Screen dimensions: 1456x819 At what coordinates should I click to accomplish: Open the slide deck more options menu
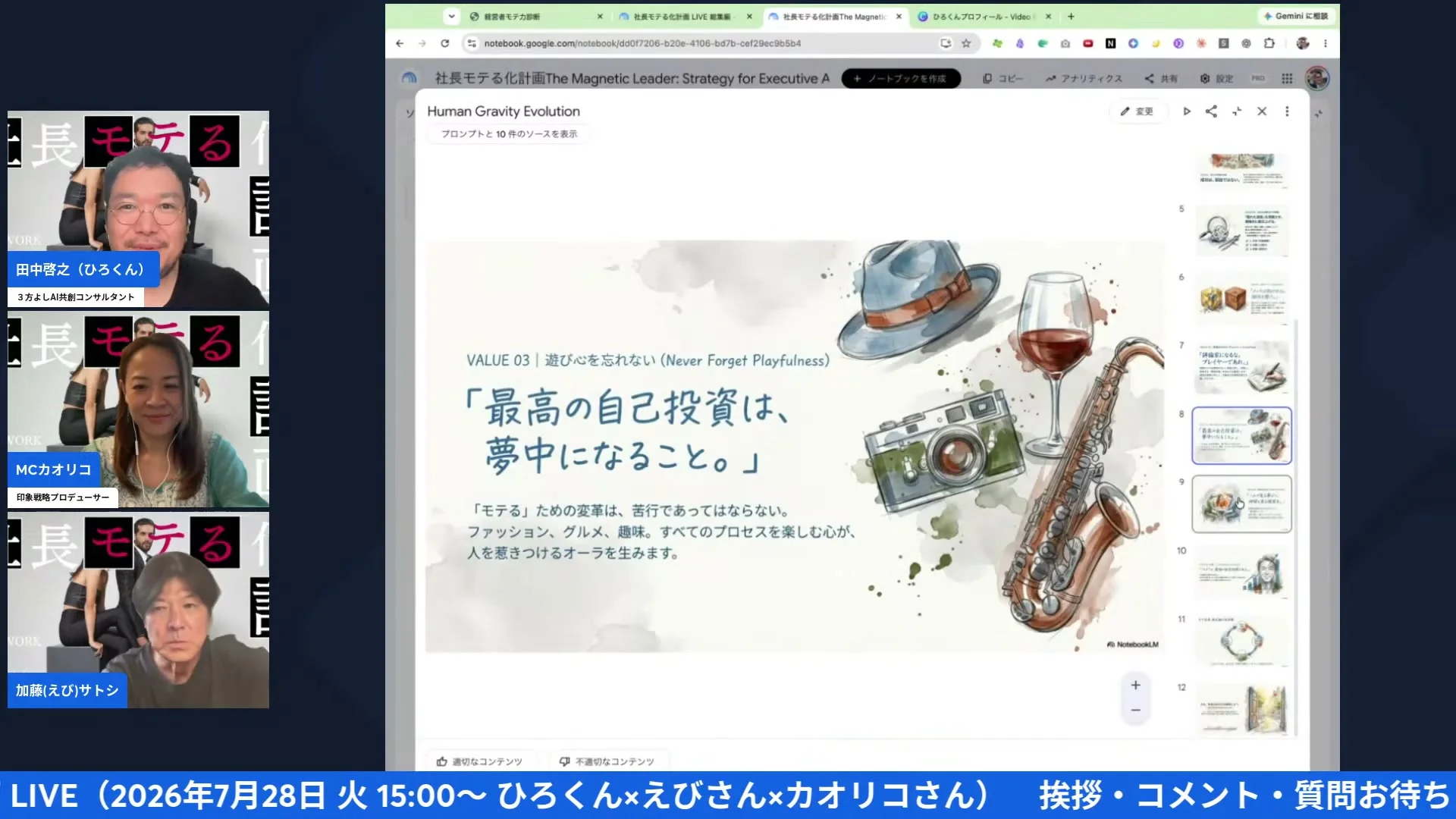pyautogui.click(x=1287, y=111)
